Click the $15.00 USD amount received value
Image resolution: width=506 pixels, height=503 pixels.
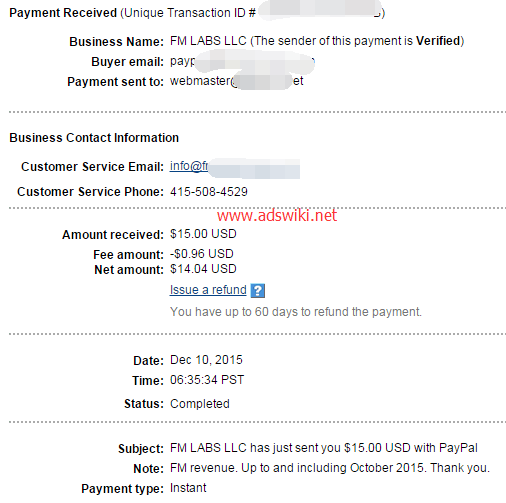coord(203,234)
